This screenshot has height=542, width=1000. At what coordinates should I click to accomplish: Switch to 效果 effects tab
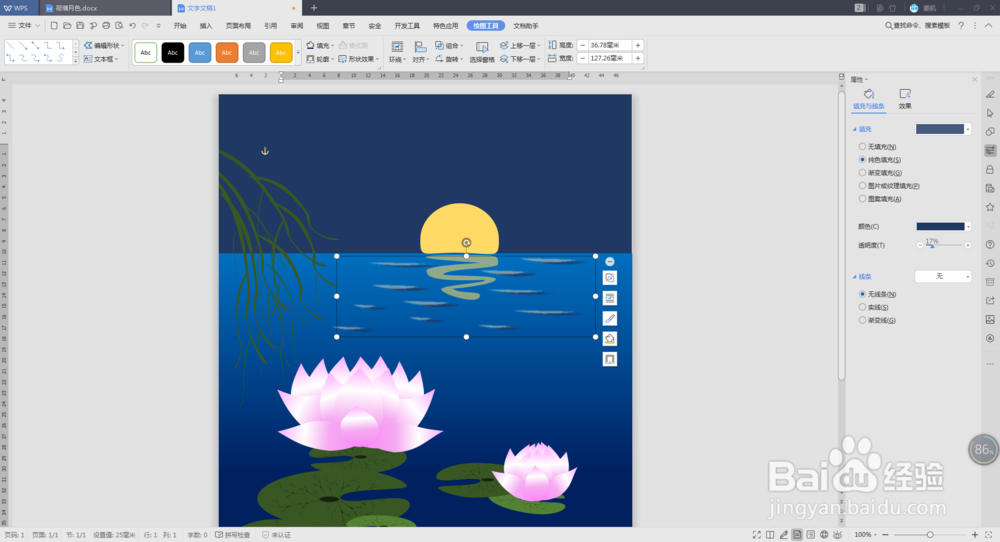[x=905, y=99]
